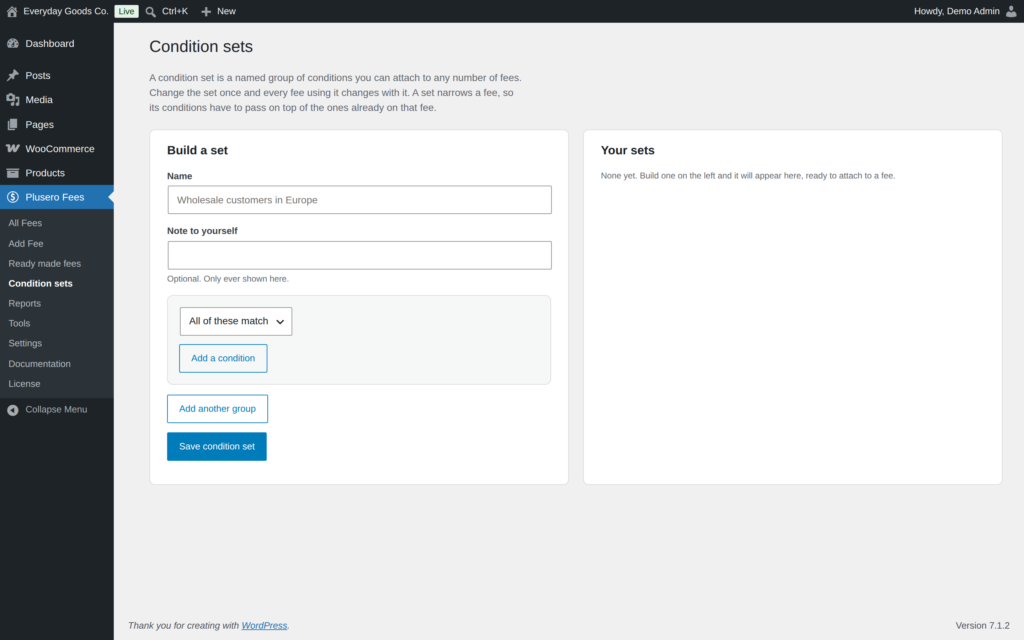The image size is (1024, 640).
Task: Click the Products archive icon
Action: pos(12,172)
